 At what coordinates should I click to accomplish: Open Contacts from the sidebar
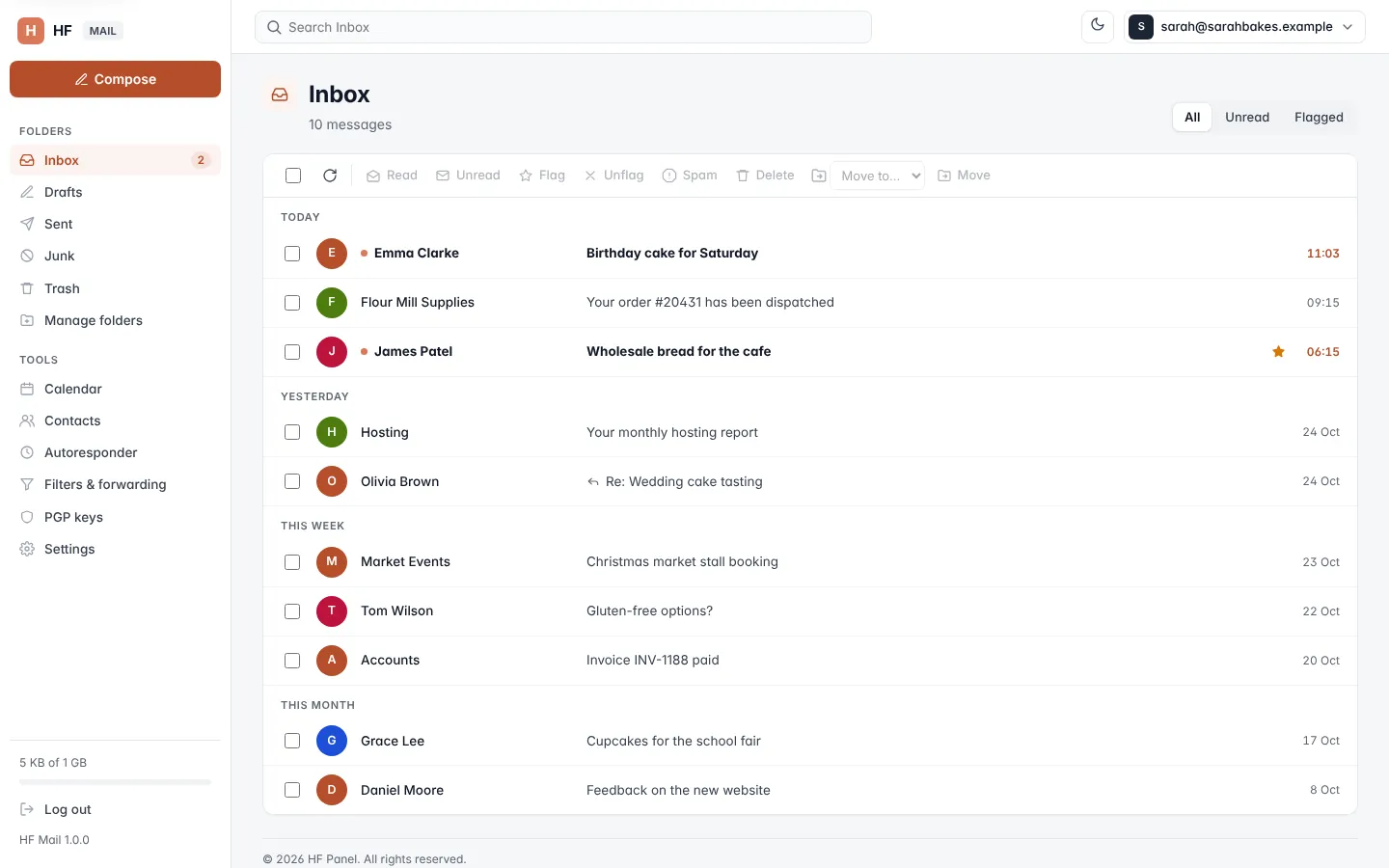pyautogui.click(x=115, y=420)
